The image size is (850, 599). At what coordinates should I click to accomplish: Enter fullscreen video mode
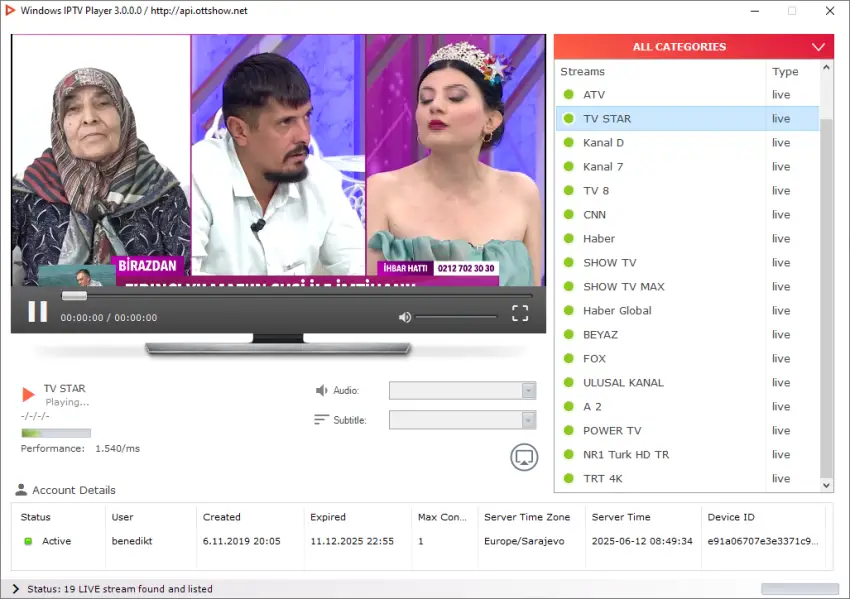click(x=520, y=313)
